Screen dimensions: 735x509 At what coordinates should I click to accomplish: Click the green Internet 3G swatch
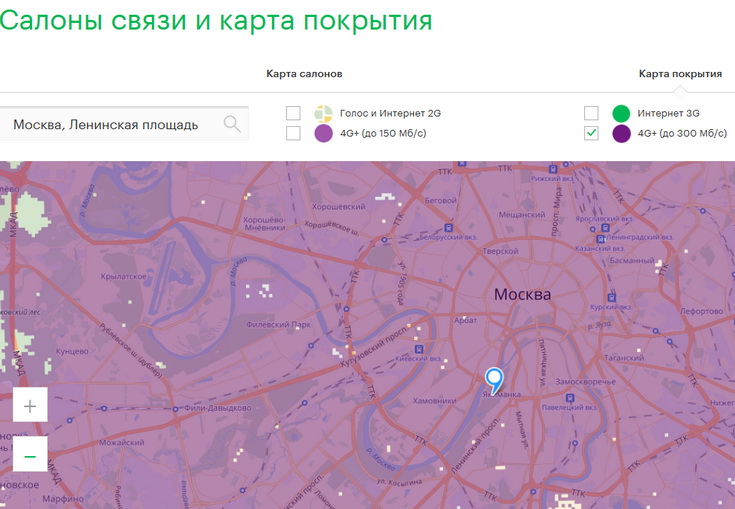pos(621,113)
